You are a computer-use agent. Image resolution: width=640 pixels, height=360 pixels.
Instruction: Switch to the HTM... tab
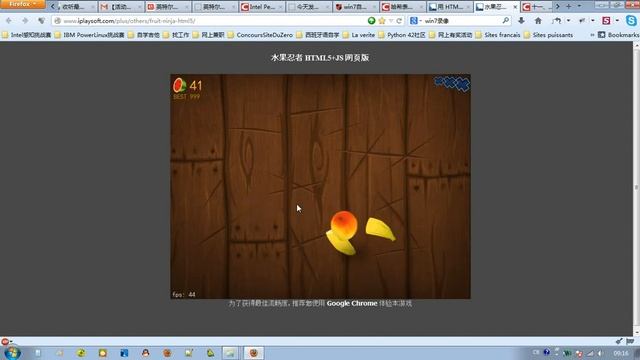click(x=449, y=7)
